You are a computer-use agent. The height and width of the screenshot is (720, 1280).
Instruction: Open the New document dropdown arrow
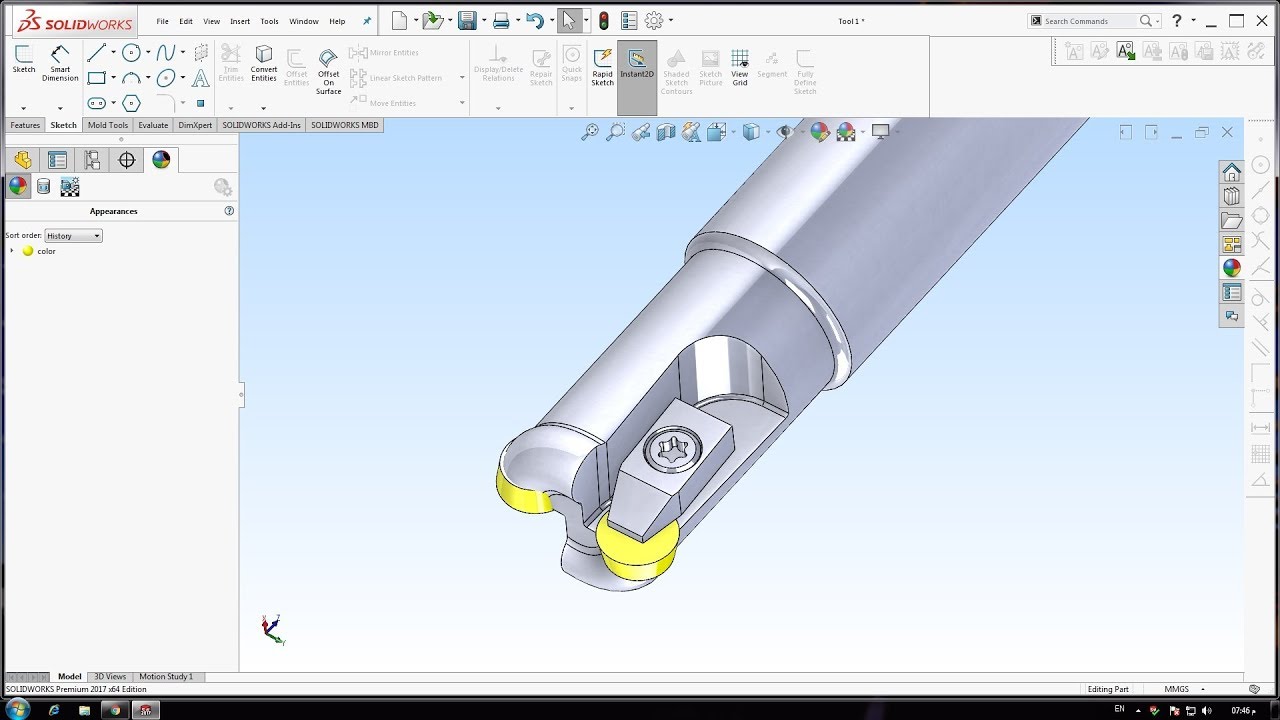click(416, 20)
